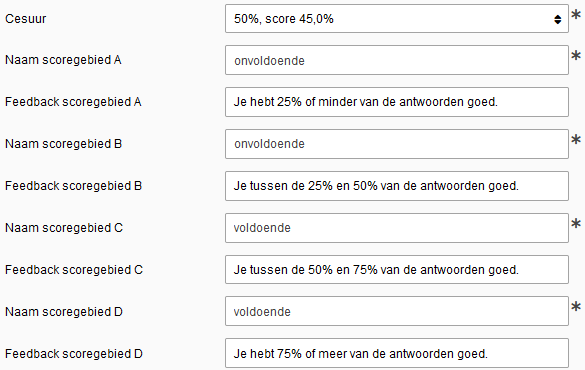Click the Feedback scoregebied D label
Image resolution: width=585 pixels, height=370 pixels.
coord(74,354)
